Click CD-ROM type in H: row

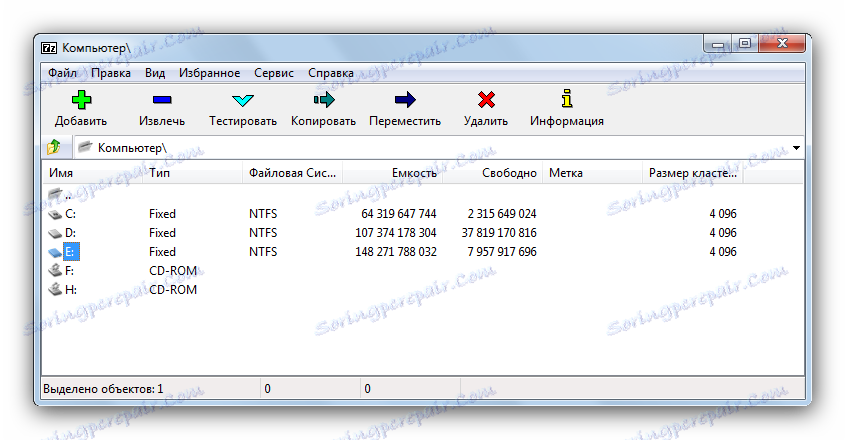(x=173, y=290)
